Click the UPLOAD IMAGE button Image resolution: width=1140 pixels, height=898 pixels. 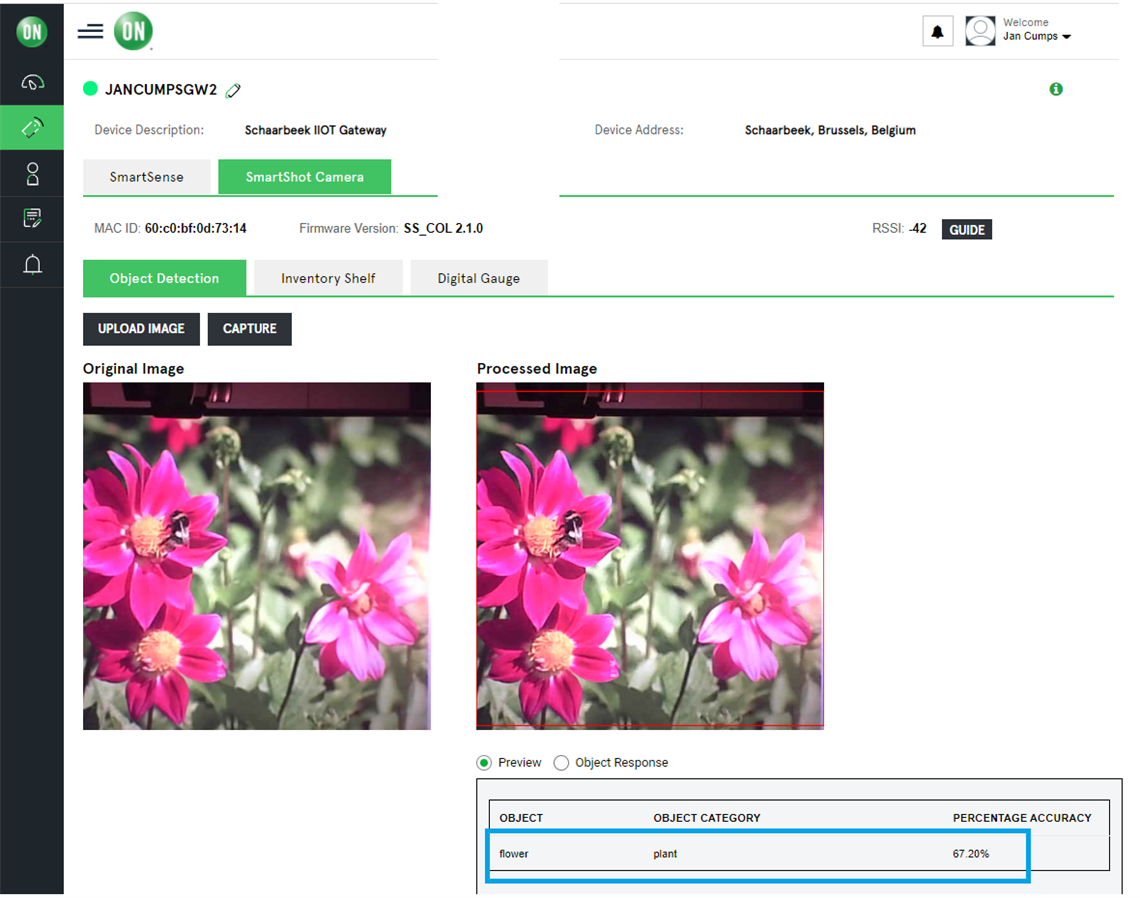point(141,329)
